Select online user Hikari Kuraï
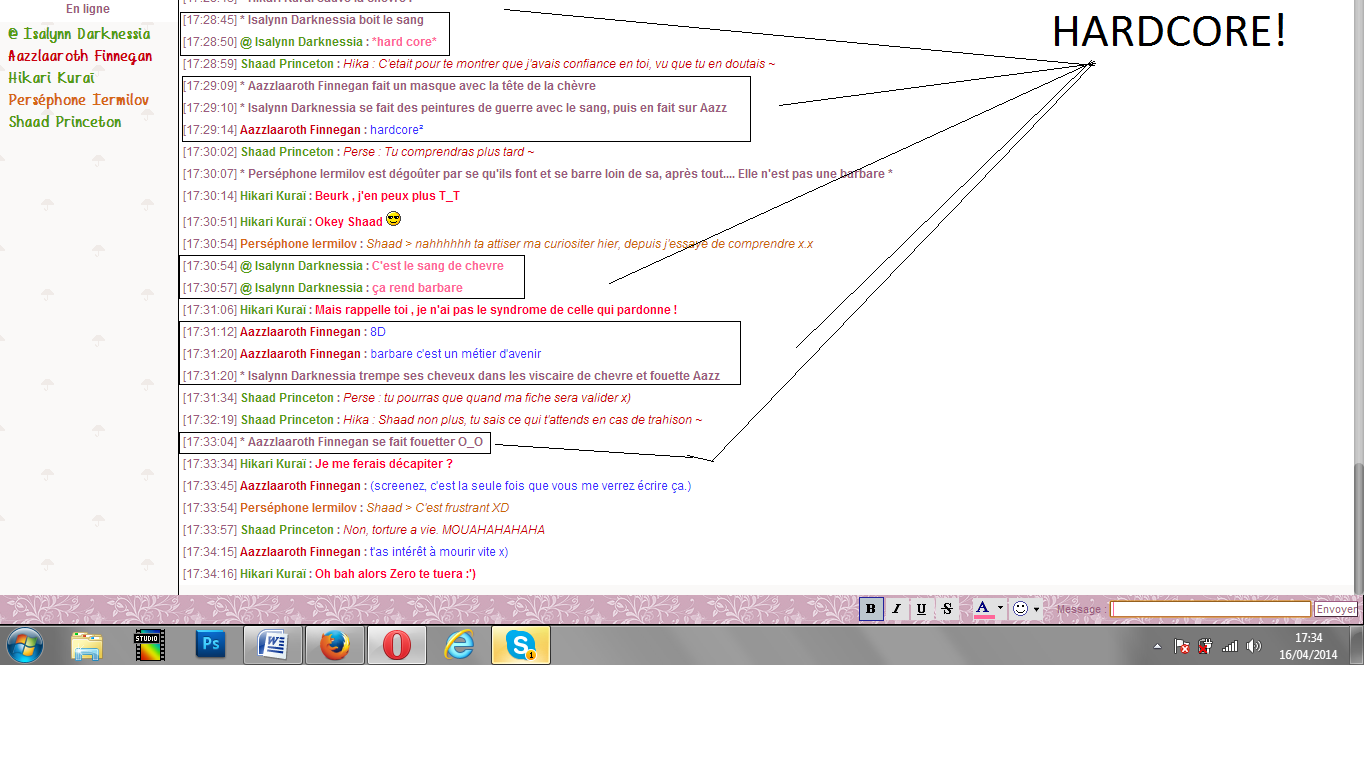Image resolution: width=1366 pixels, height=768 pixels. [x=52, y=78]
